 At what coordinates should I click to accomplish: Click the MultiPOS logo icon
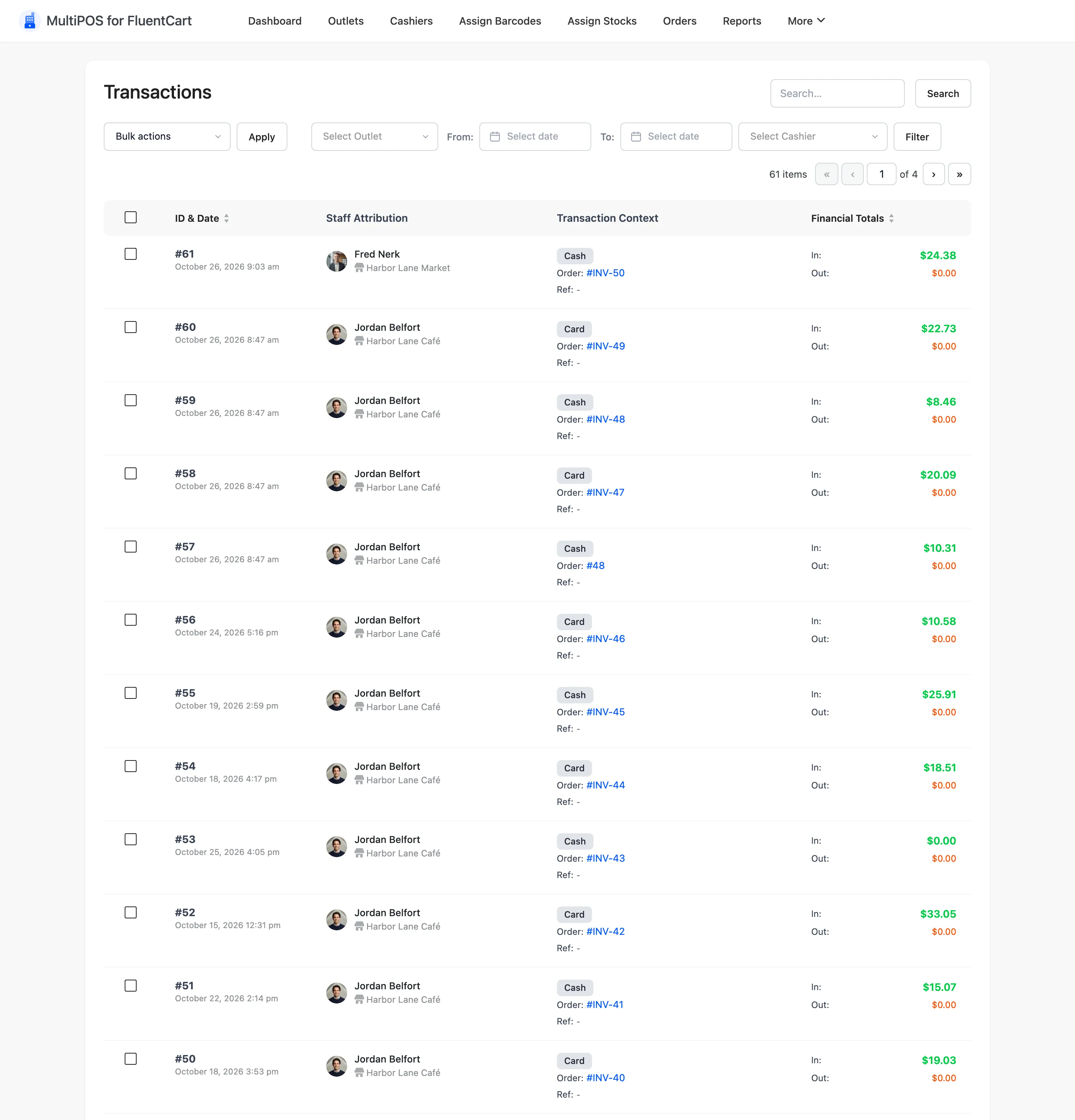(30, 21)
